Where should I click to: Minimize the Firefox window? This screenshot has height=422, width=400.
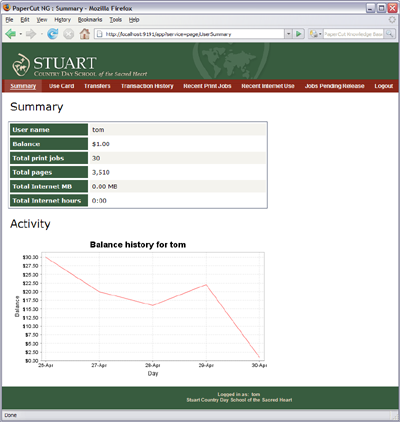click(x=371, y=8)
